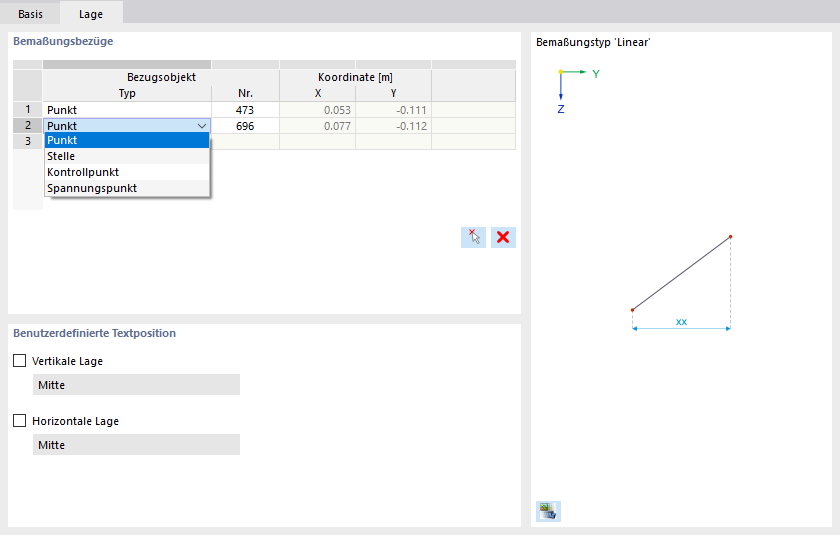
Task: Select the X coordinate cell 0.053
Action: pyautogui.click(x=317, y=110)
